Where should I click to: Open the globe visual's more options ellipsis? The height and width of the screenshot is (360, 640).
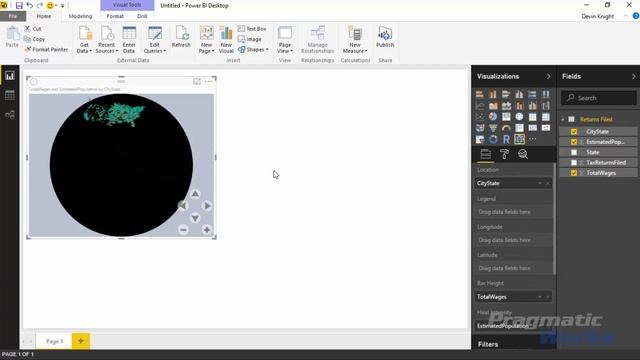click(x=209, y=81)
